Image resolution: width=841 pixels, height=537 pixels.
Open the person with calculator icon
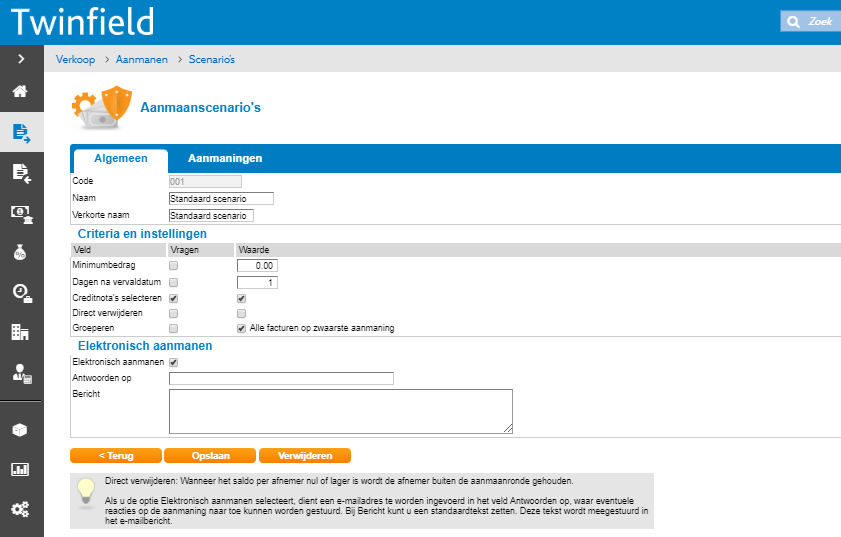21,373
